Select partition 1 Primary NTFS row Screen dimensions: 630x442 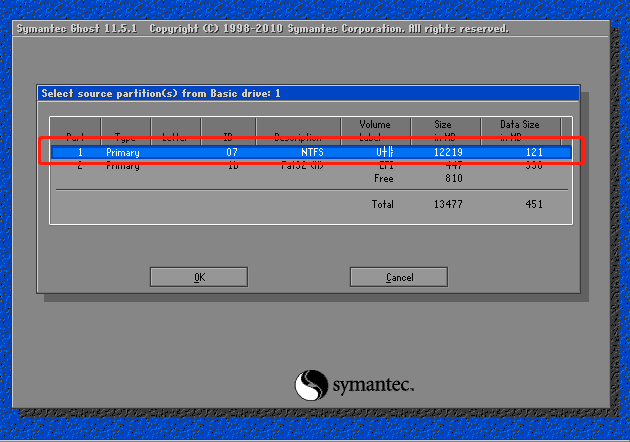click(x=310, y=153)
